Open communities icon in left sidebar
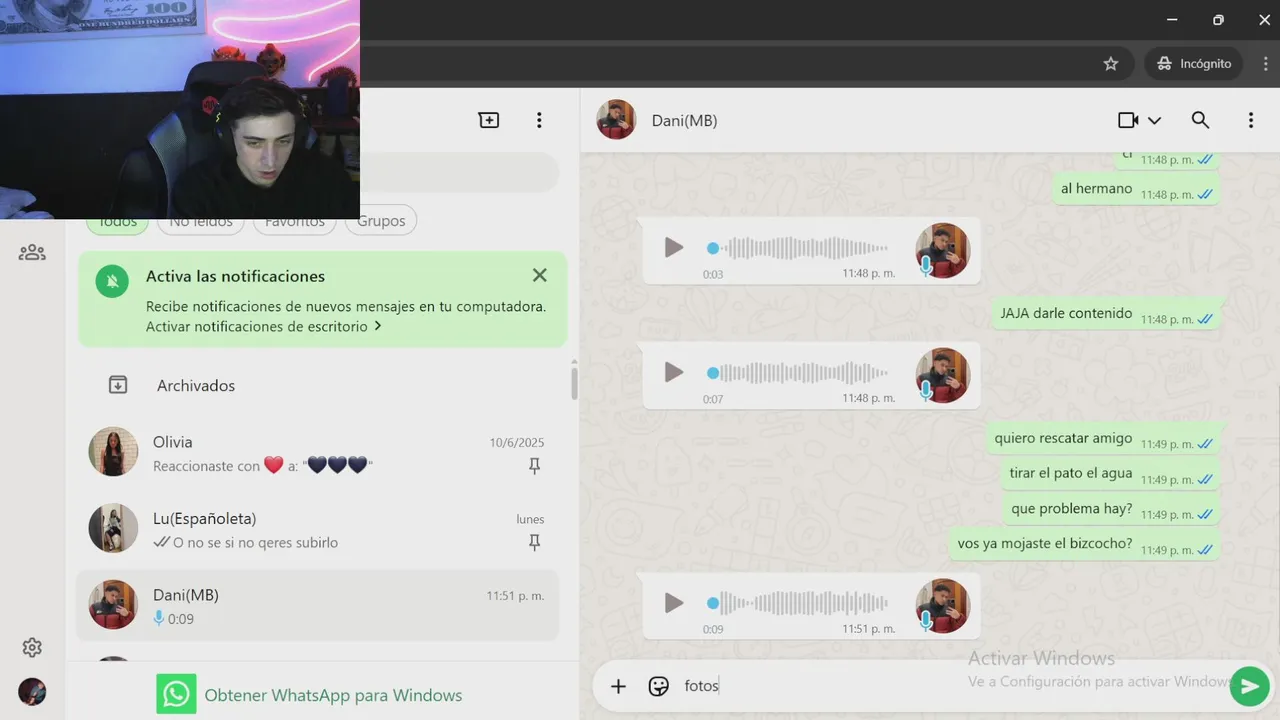This screenshot has height=720, width=1280. click(32, 252)
